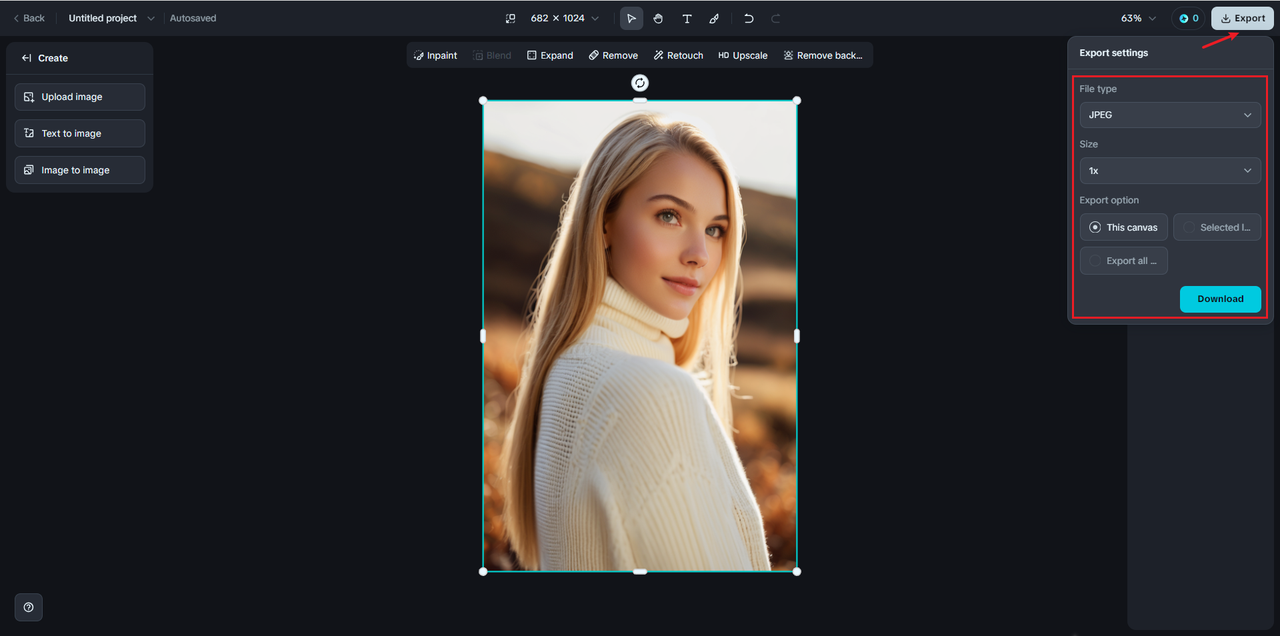Click the Blend tool
The height and width of the screenshot is (636, 1280).
(492, 55)
